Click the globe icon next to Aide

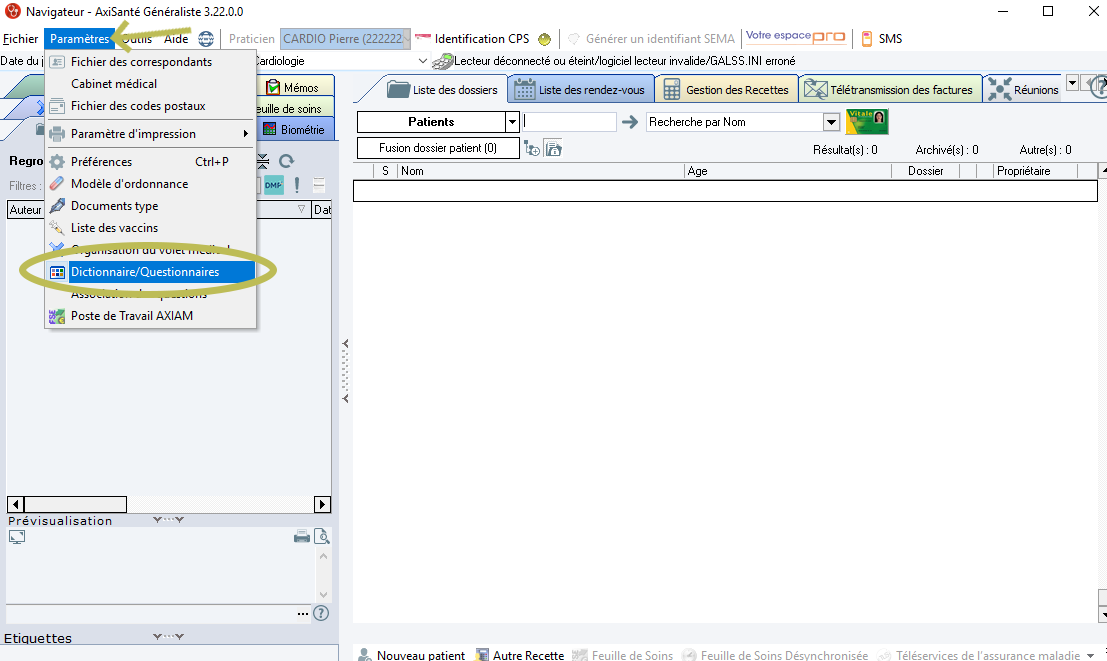[x=205, y=39]
